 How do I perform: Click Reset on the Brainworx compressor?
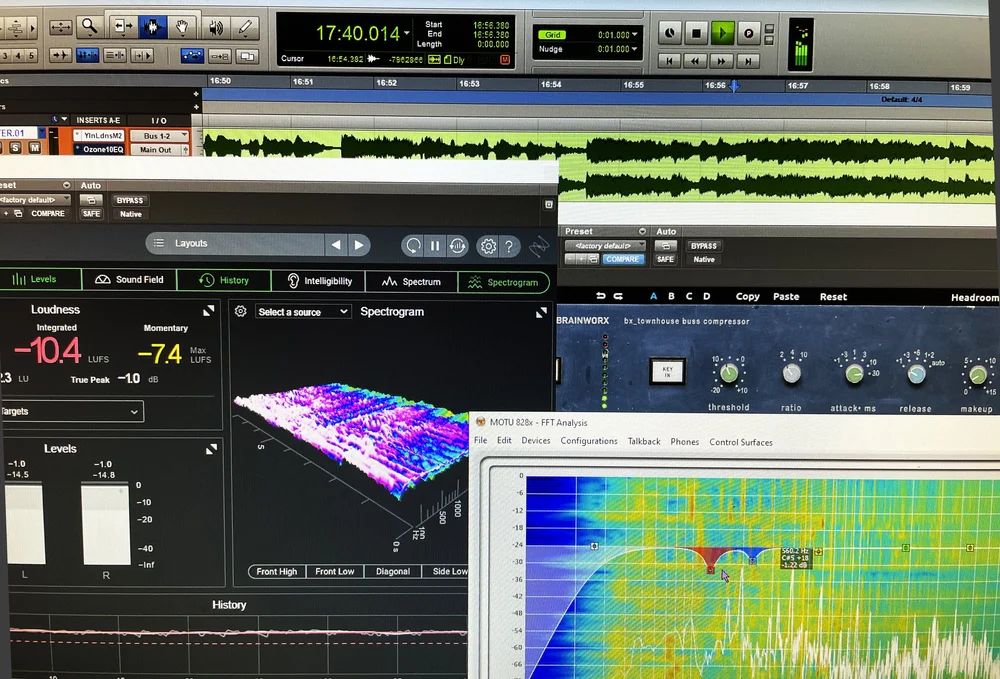tap(836, 296)
